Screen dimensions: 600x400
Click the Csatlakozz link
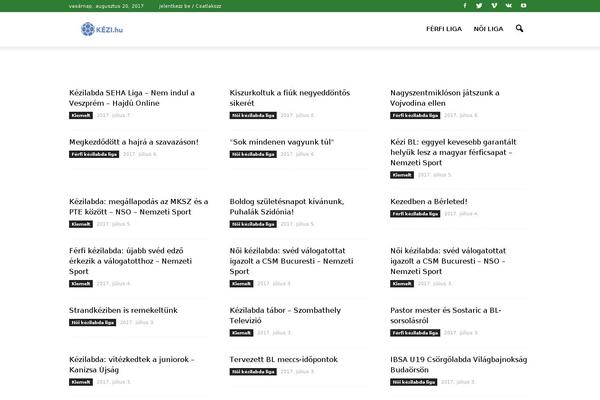click(x=208, y=6)
